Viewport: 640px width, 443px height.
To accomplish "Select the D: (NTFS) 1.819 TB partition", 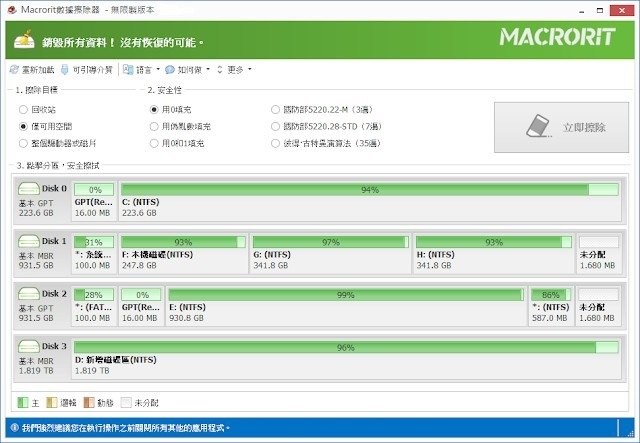I will (346, 358).
